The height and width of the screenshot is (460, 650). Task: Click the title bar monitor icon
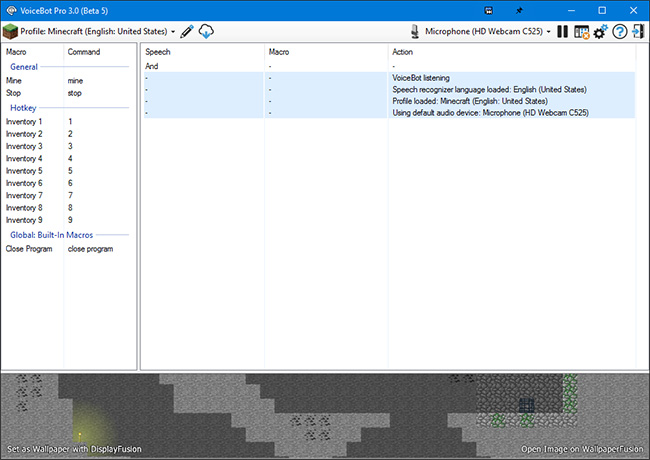pos(489,11)
